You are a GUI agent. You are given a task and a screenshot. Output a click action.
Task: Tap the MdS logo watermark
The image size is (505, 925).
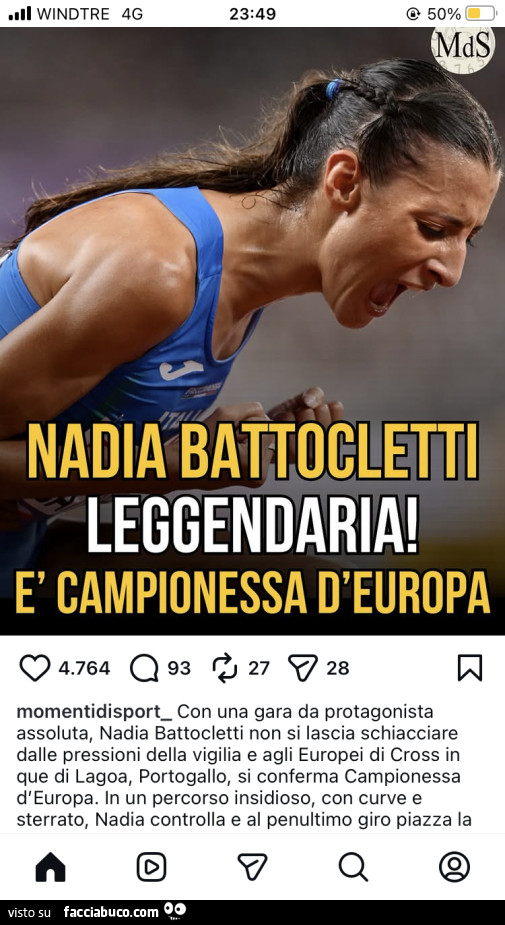(x=463, y=49)
